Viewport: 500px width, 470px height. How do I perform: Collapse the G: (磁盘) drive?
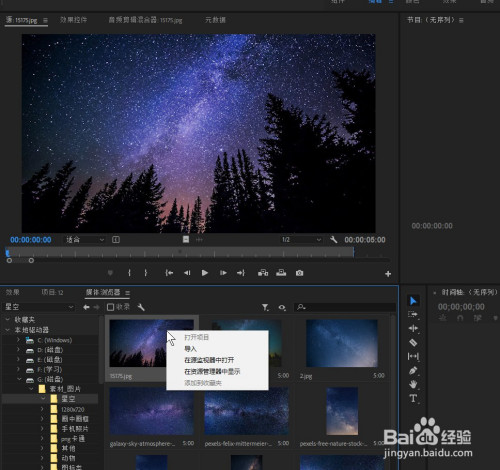19,379
